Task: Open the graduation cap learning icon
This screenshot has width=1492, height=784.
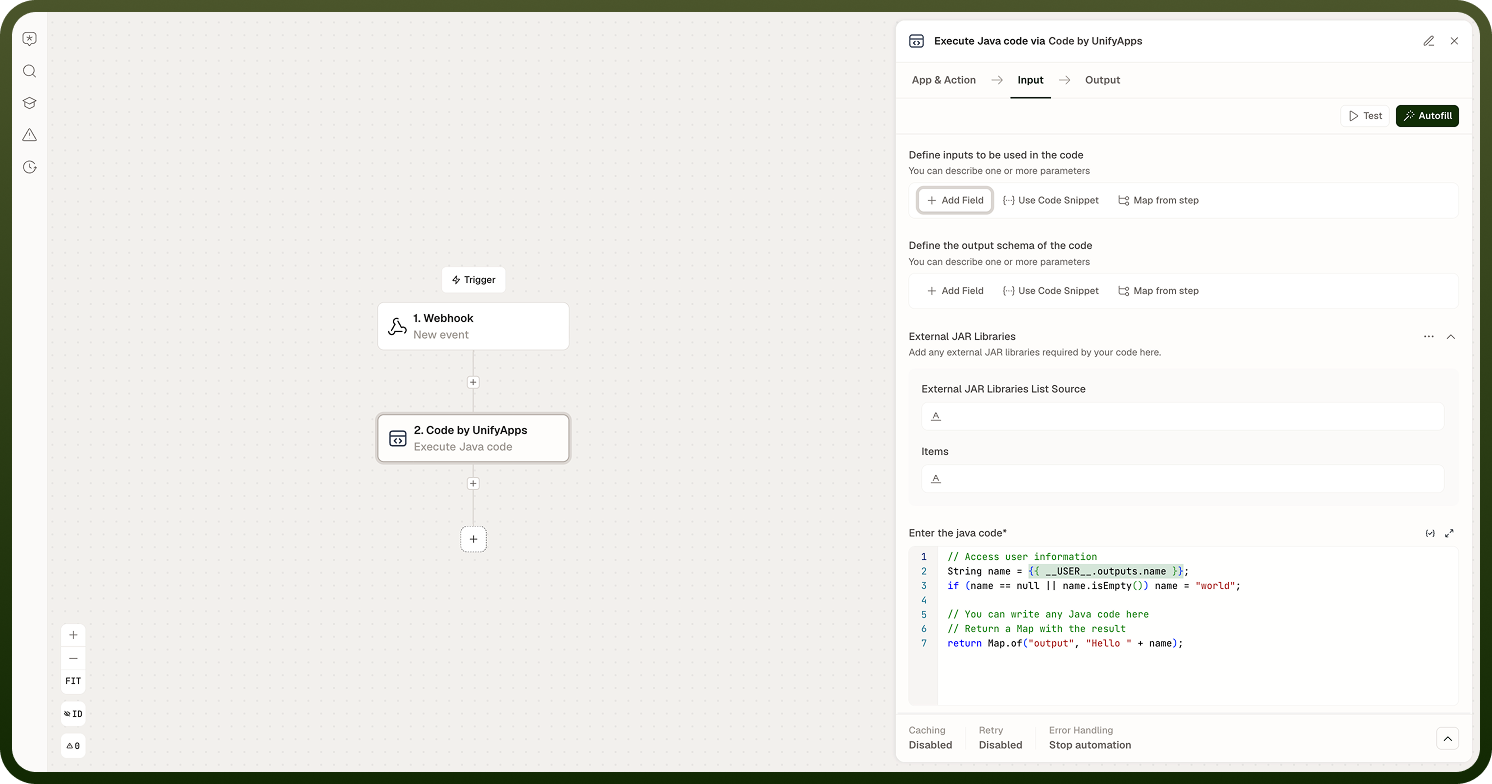Action: point(29,103)
